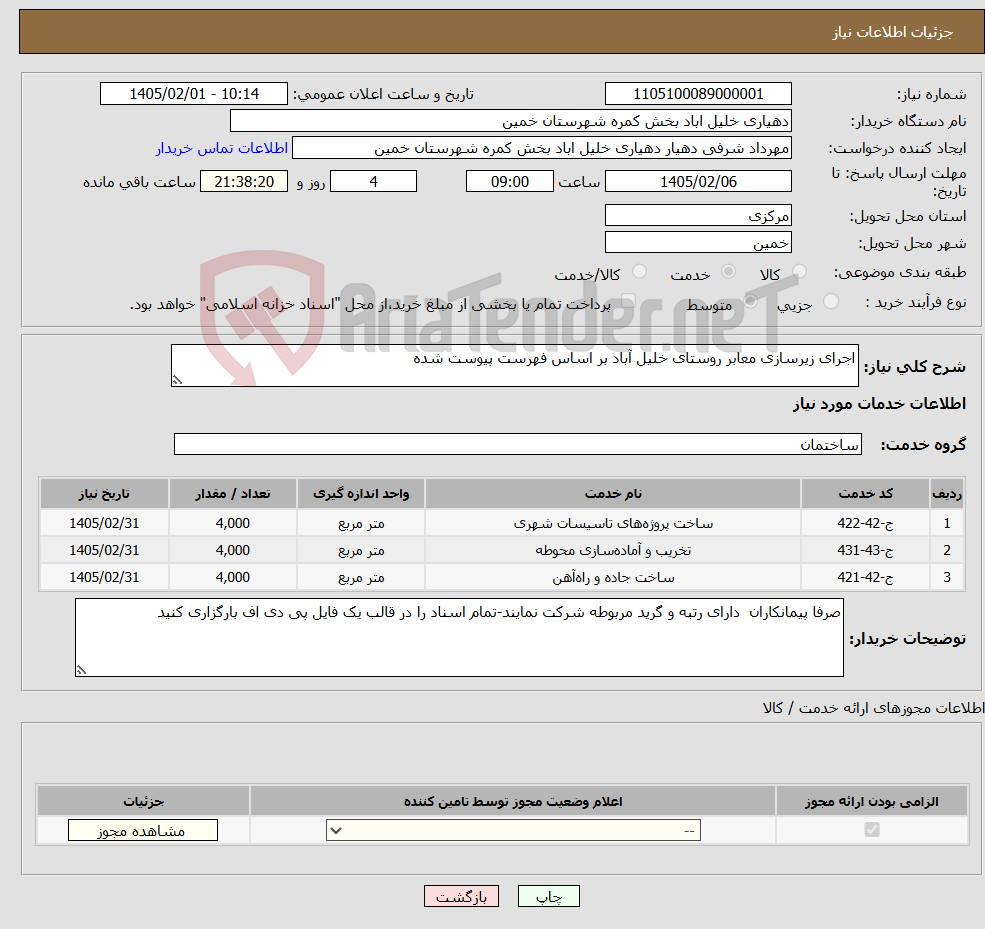Click ساخت پروژه‌های تاسیسات شهری service name
Screen dimensions: 985x929
click(613, 523)
